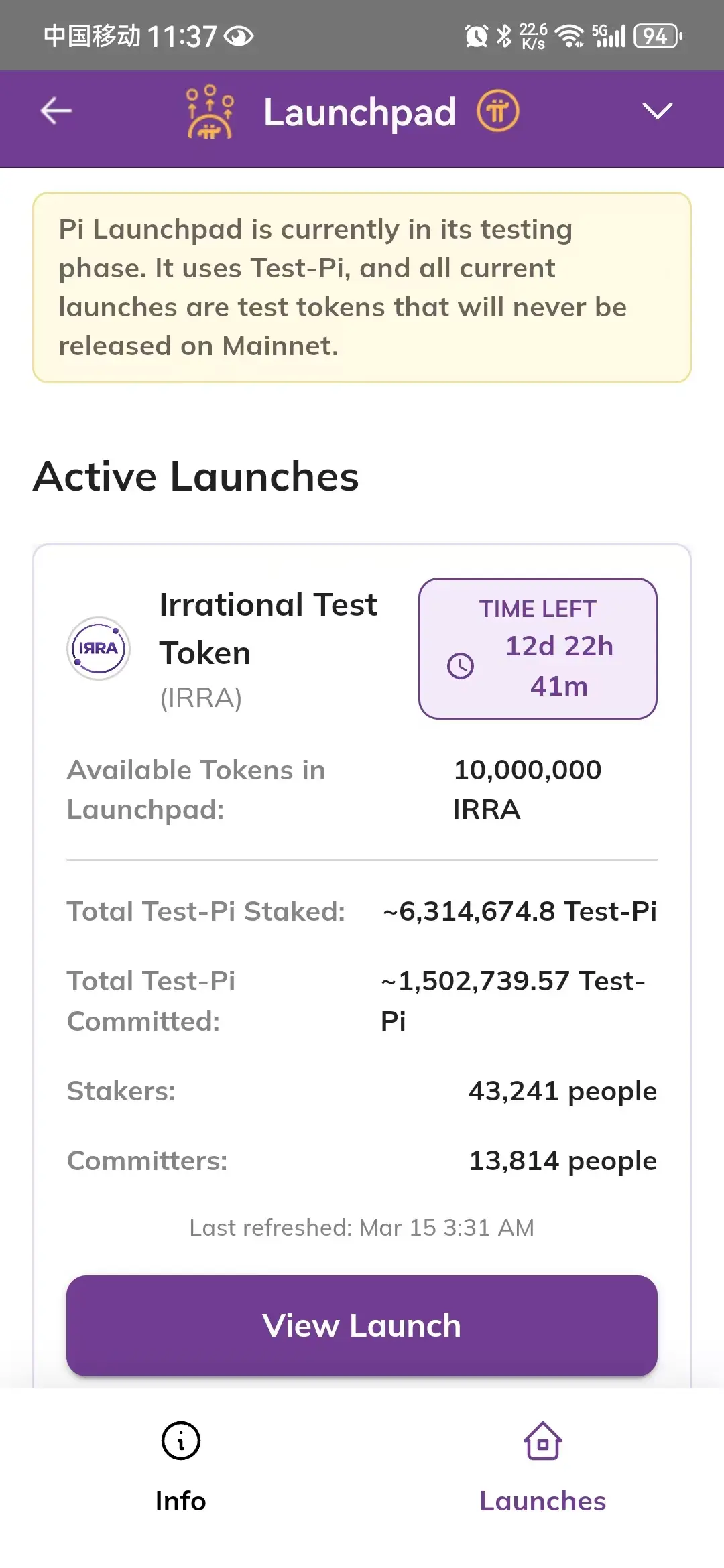
Task: Tap the orange Pi coin icon
Action: (497, 111)
